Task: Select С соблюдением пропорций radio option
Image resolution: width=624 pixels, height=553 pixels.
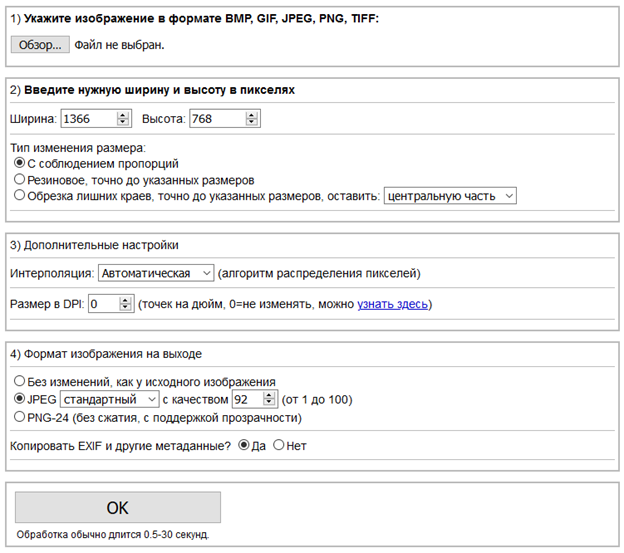Action: pos(20,163)
